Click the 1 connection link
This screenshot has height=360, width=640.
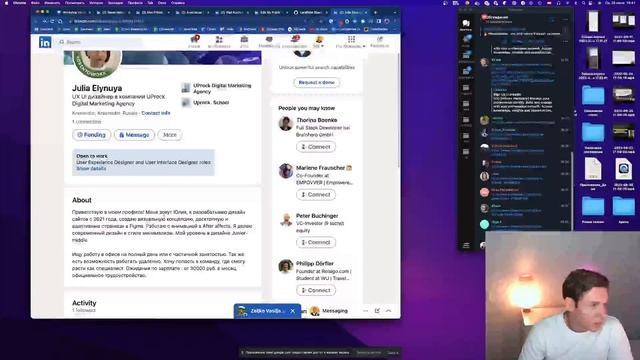87,122
